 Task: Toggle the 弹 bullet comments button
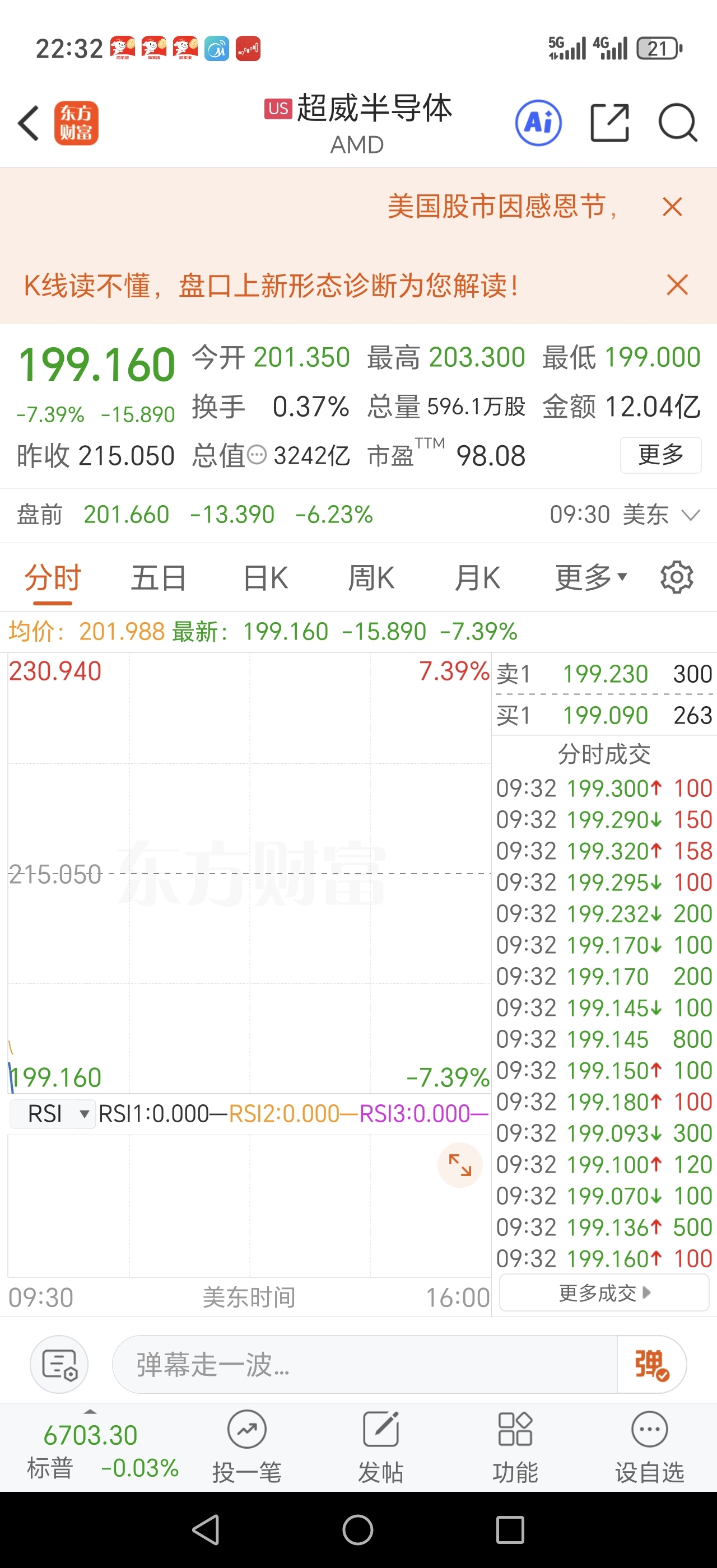651,1364
